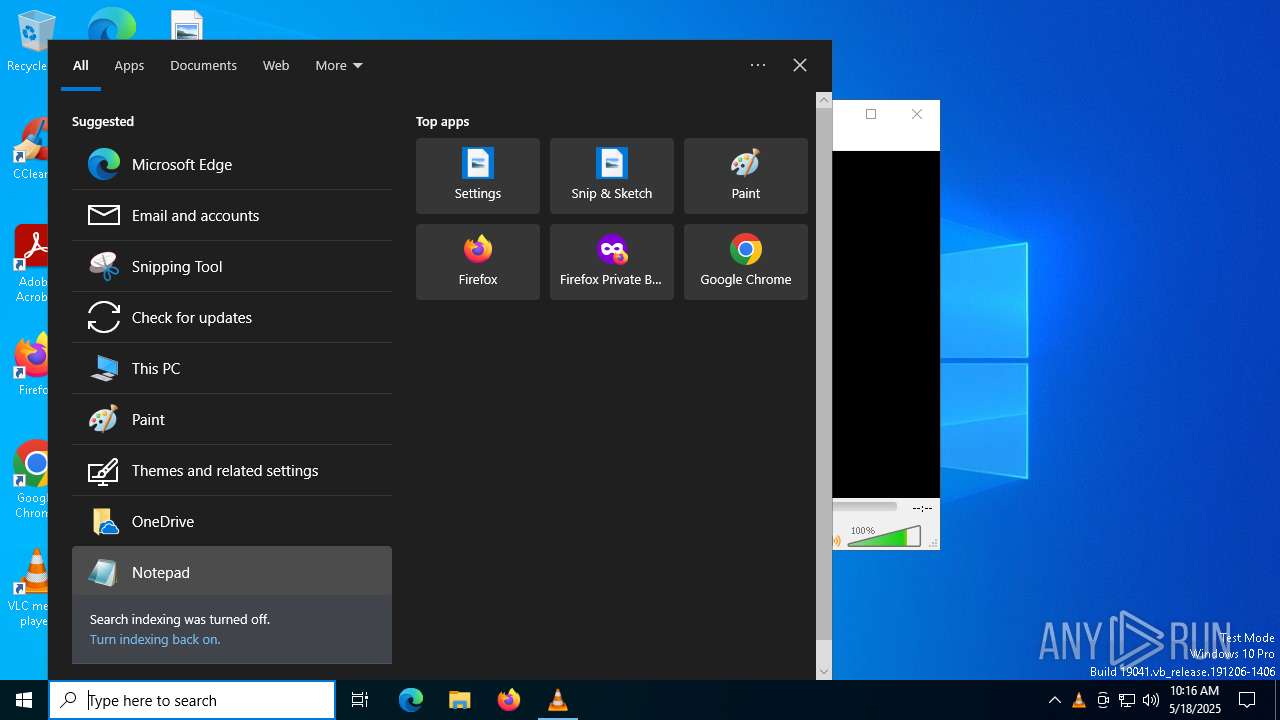Open Snip & Sketch tile
Screen dimensions: 1280x720
(612, 176)
